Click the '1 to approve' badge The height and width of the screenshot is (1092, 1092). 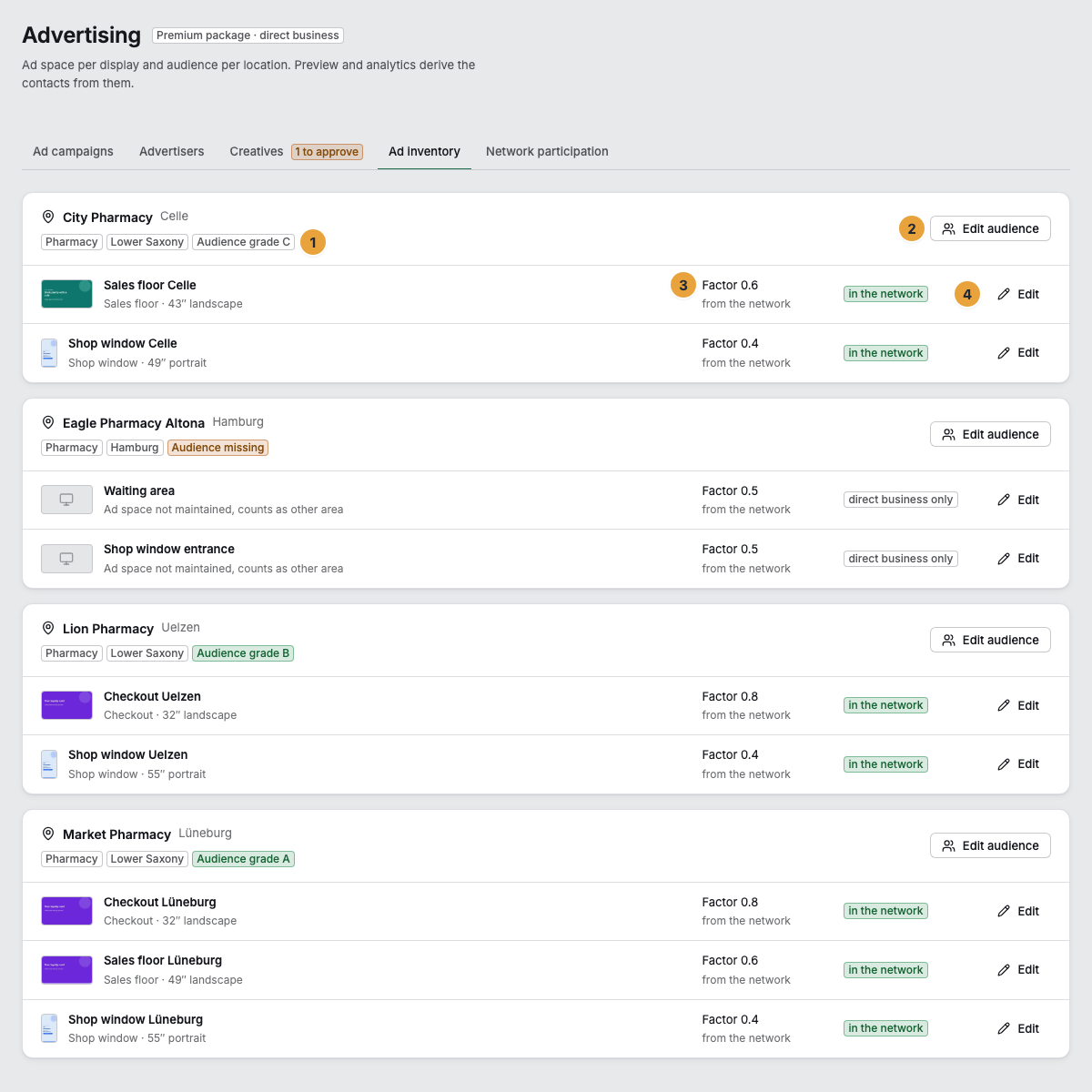tap(327, 152)
